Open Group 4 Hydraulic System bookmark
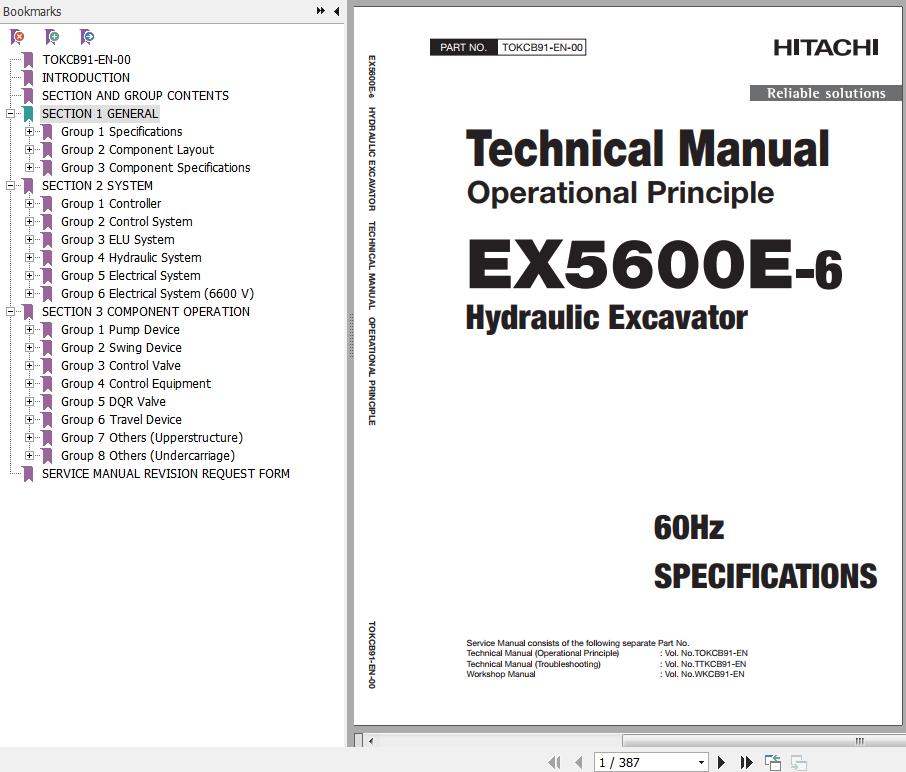 (x=131, y=258)
